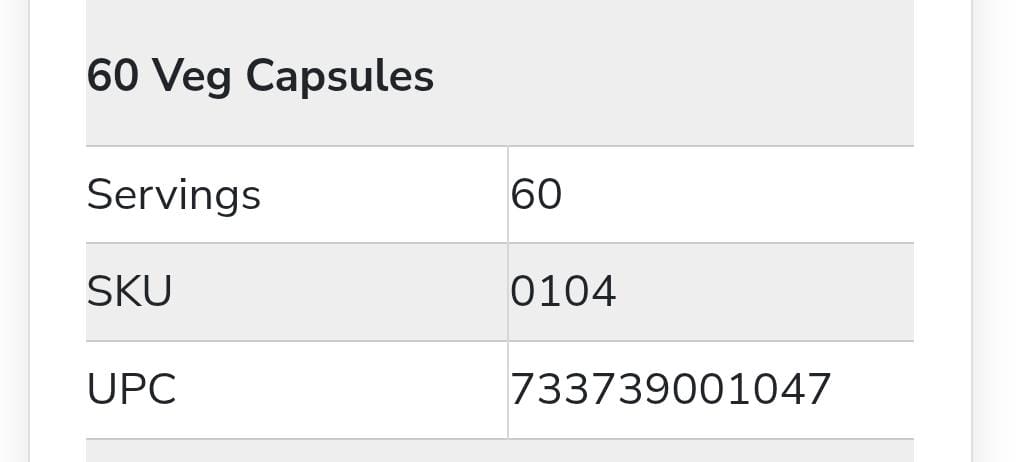Click the partially visible gray row below UPC
1016x462 pixels.
click(x=500, y=451)
